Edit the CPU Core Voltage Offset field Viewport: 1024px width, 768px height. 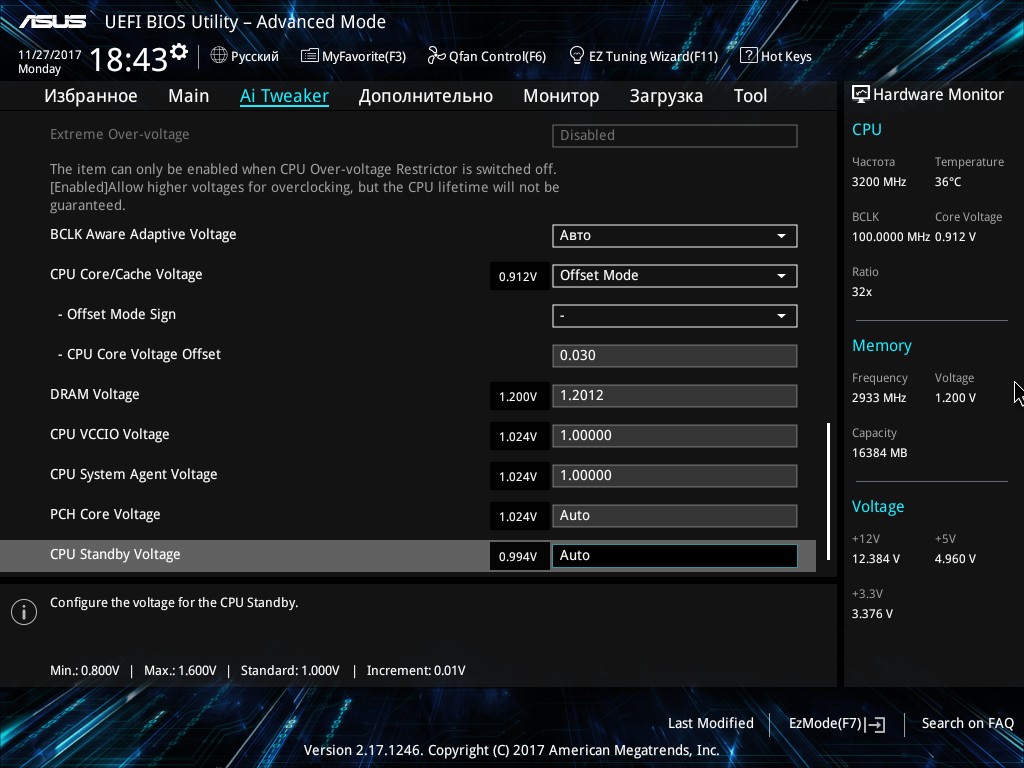tap(675, 356)
